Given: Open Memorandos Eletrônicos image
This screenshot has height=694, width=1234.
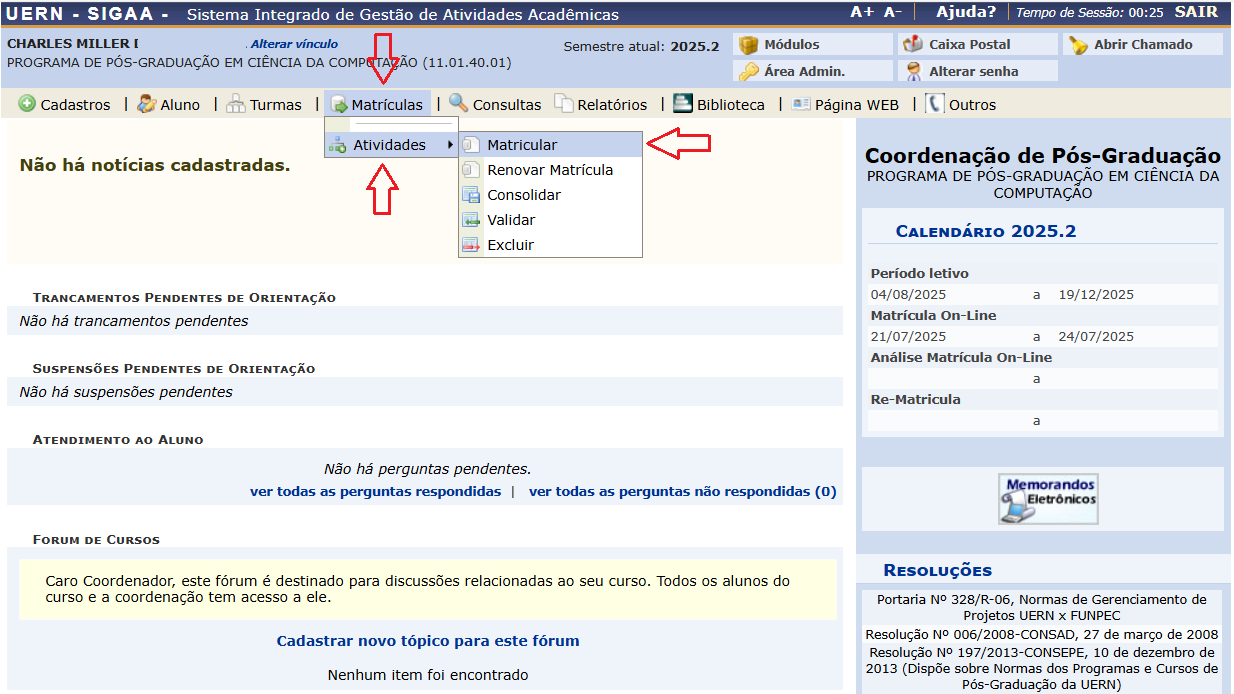Looking at the screenshot, I should [1048, 499].
